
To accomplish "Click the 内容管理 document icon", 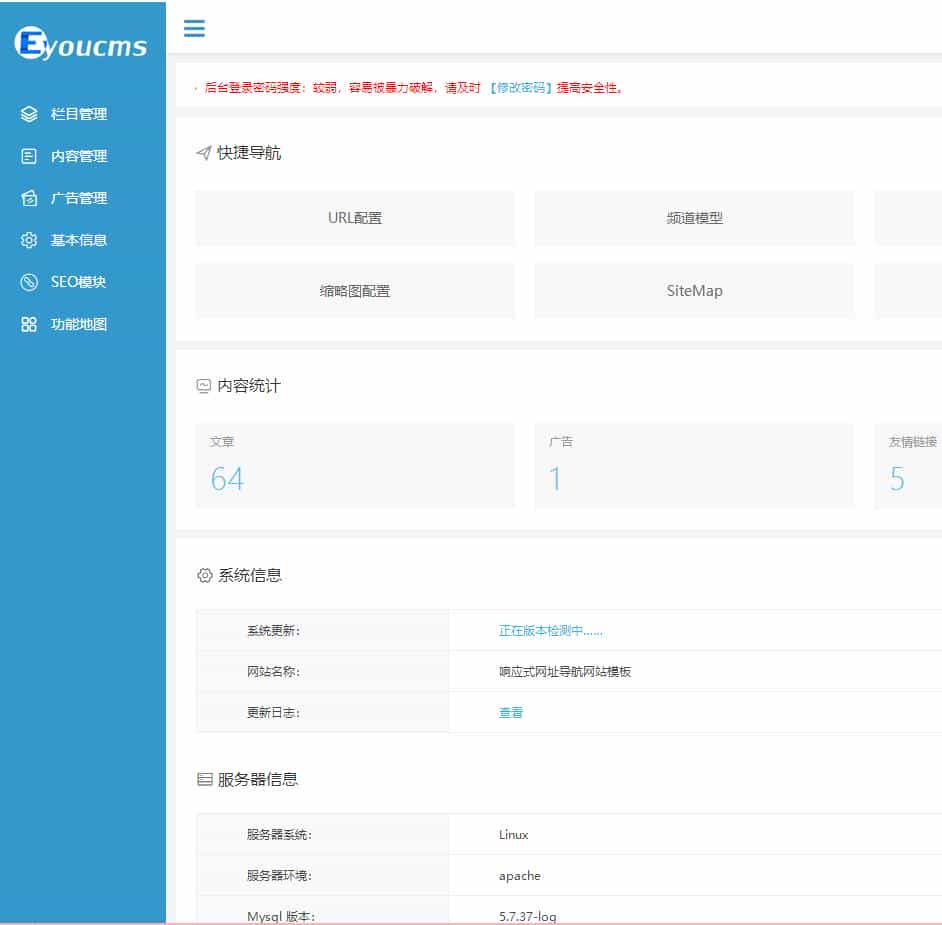I will pos(29,156).
